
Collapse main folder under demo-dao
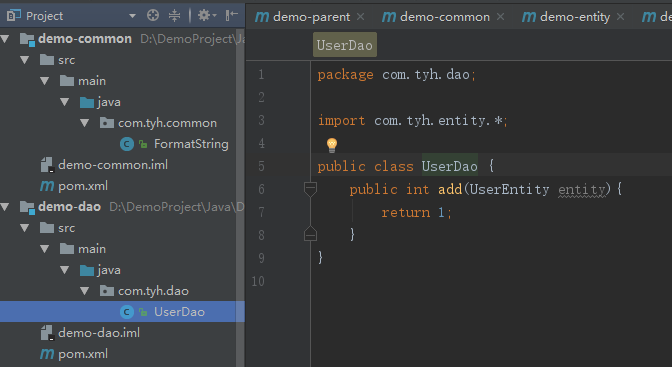click(45, 249)
